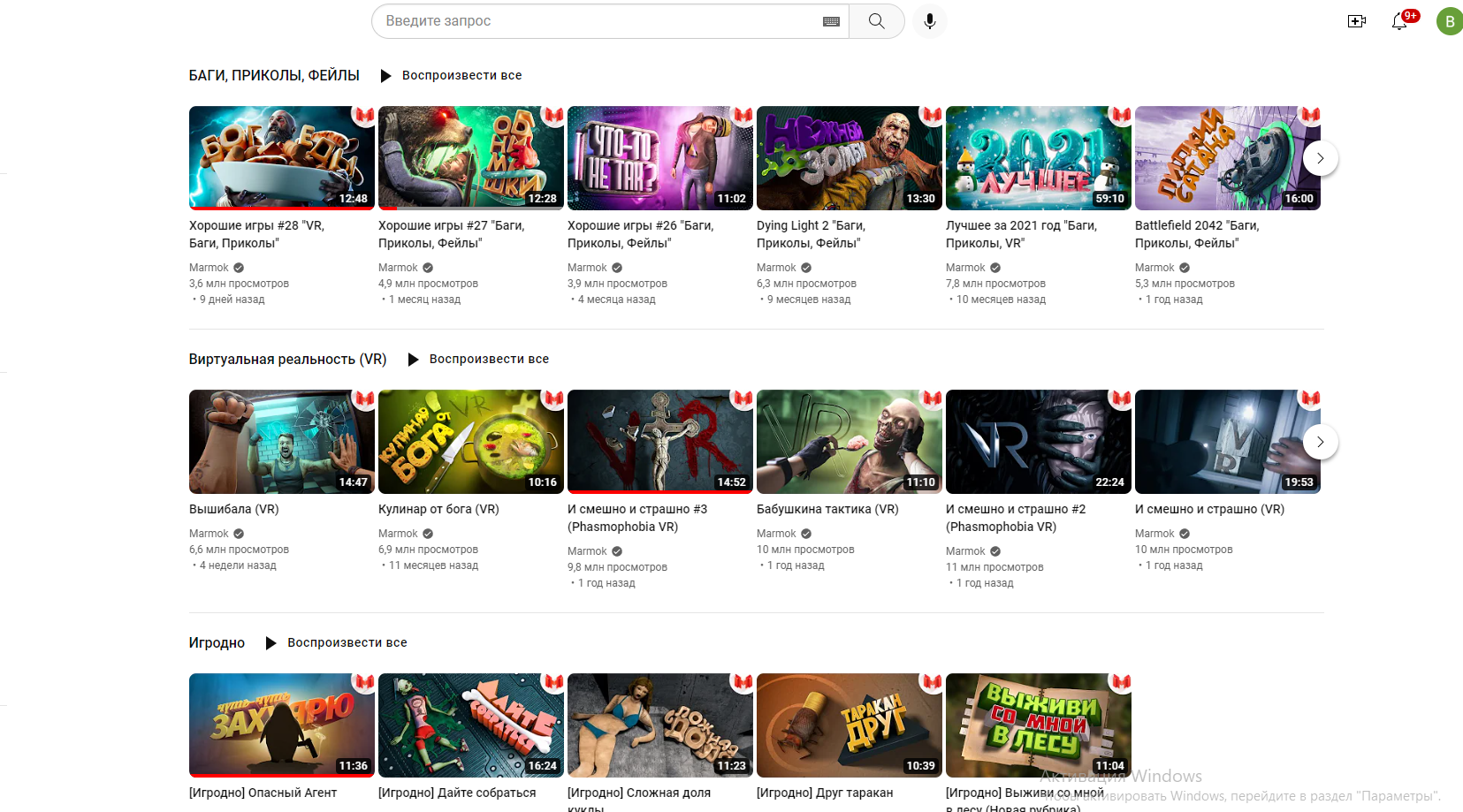The width and height of the screenshot is (1463, 812).
Task: Open account avatar menu
Action: (x=1449, y=21)
